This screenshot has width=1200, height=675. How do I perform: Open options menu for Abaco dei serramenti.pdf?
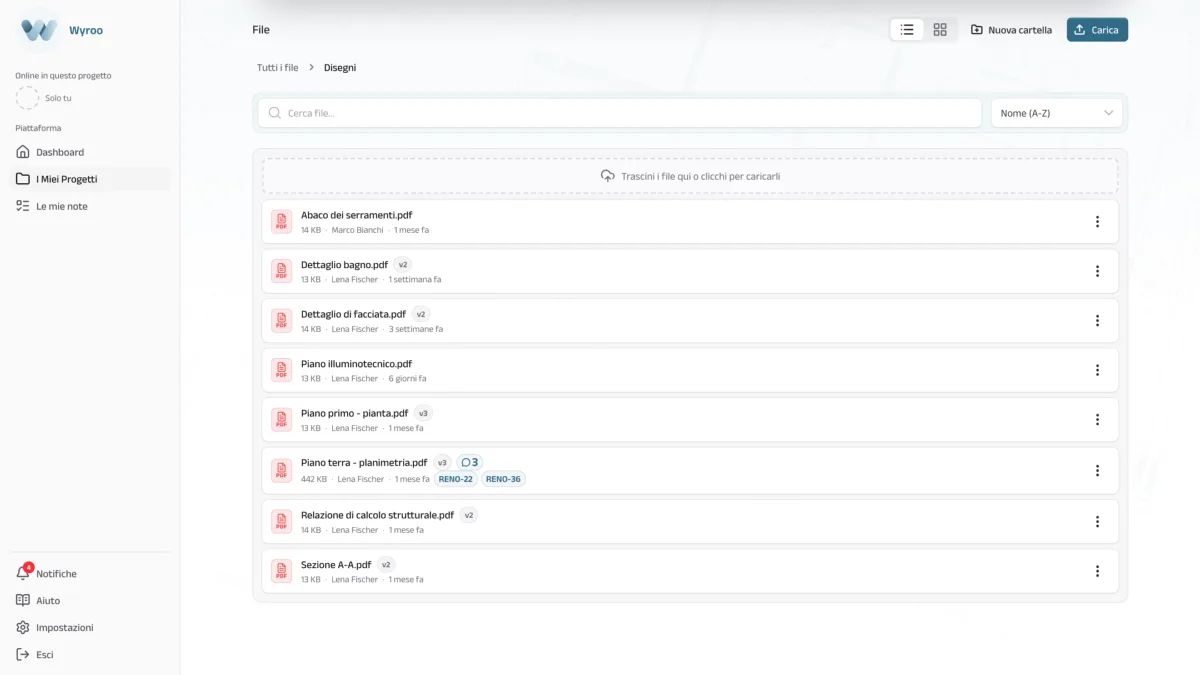point(1097,222)
